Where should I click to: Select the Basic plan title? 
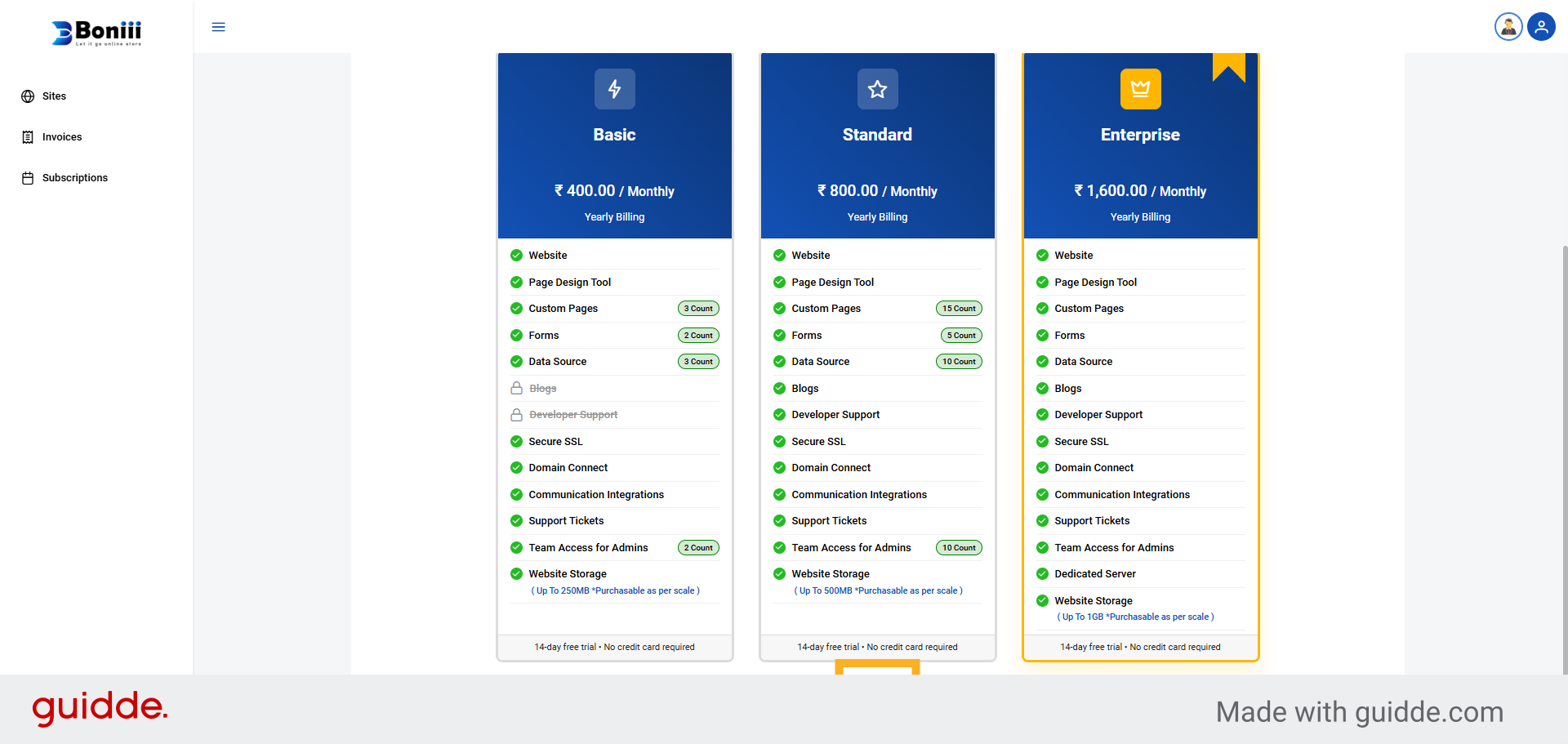(614, 135)
